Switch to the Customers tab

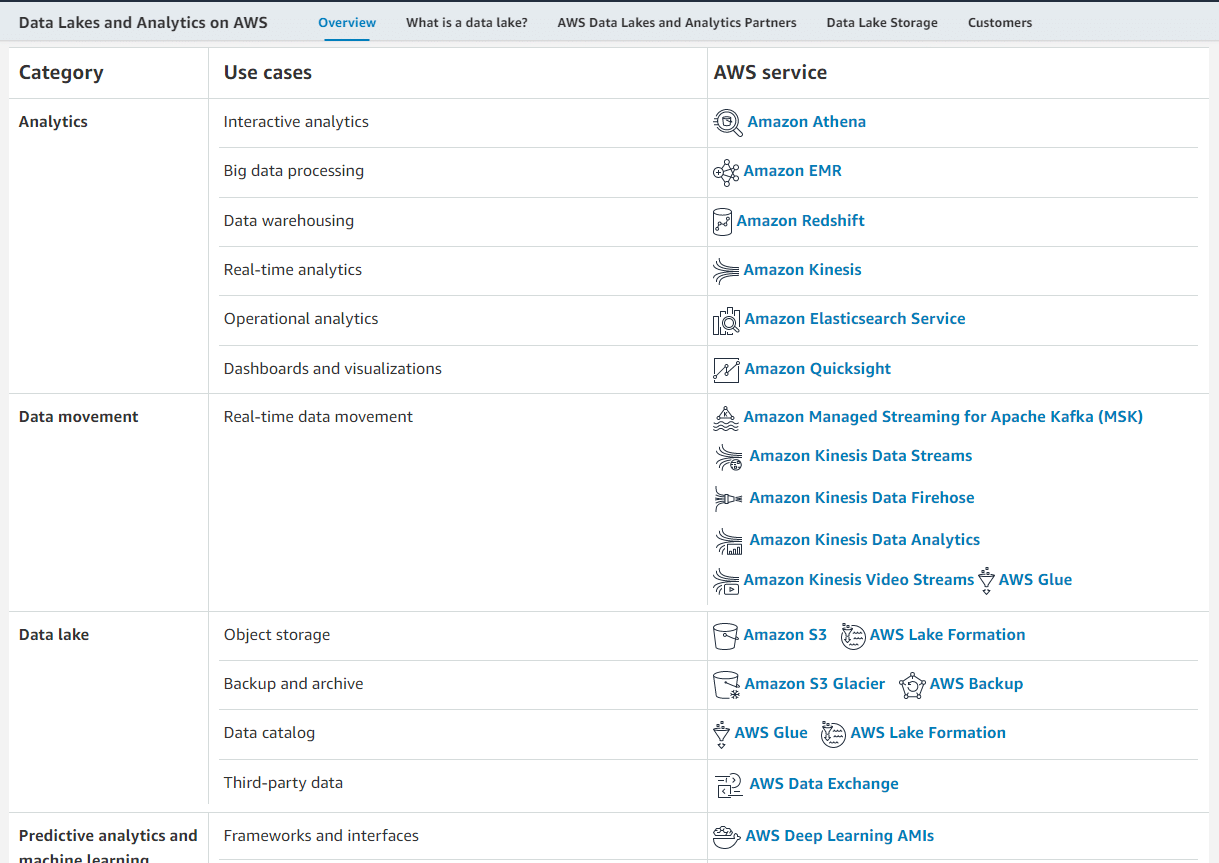999,21
